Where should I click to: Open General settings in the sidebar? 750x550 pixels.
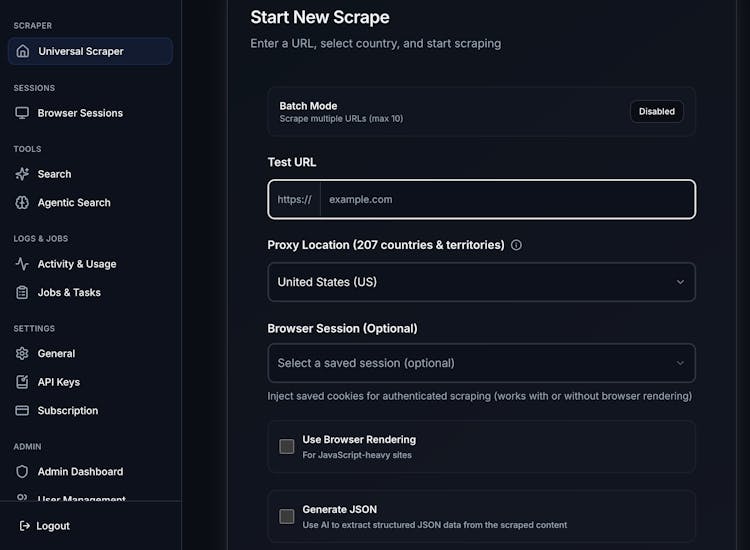[56, 353]
